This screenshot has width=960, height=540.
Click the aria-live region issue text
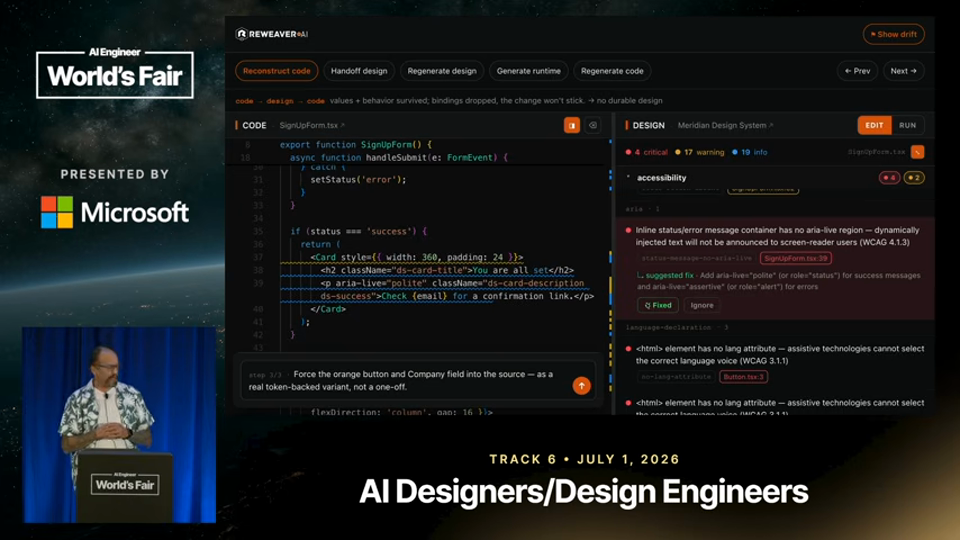[x=777, y=236]
